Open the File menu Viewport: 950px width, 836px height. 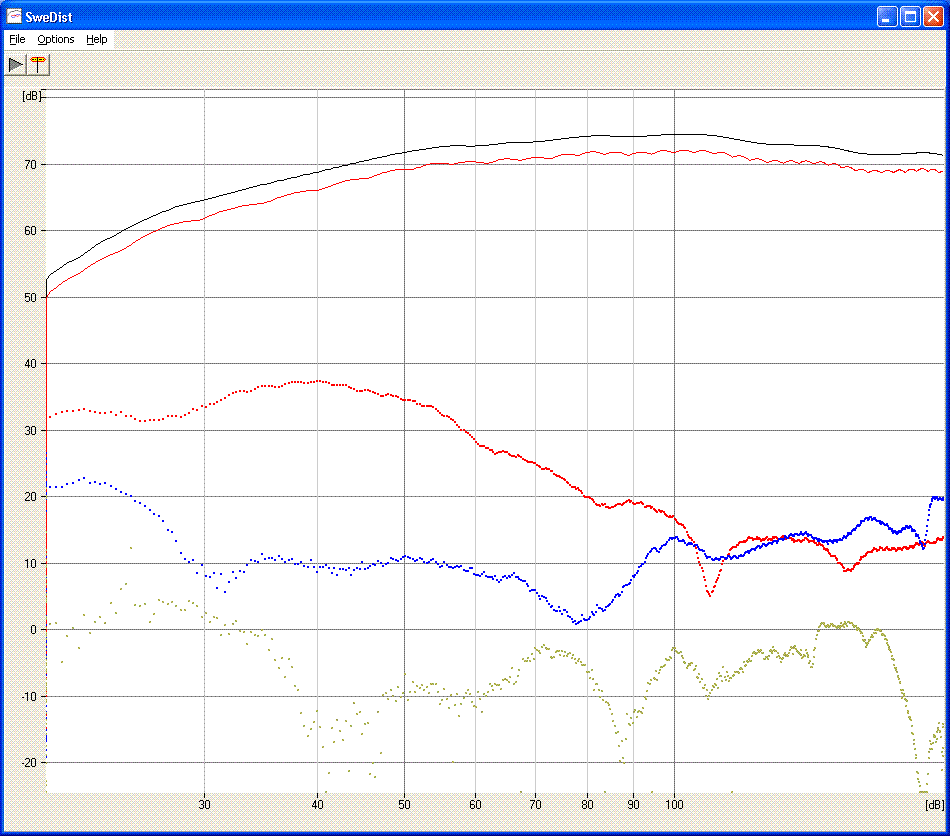pyautogui.click(x=17, y=39)
